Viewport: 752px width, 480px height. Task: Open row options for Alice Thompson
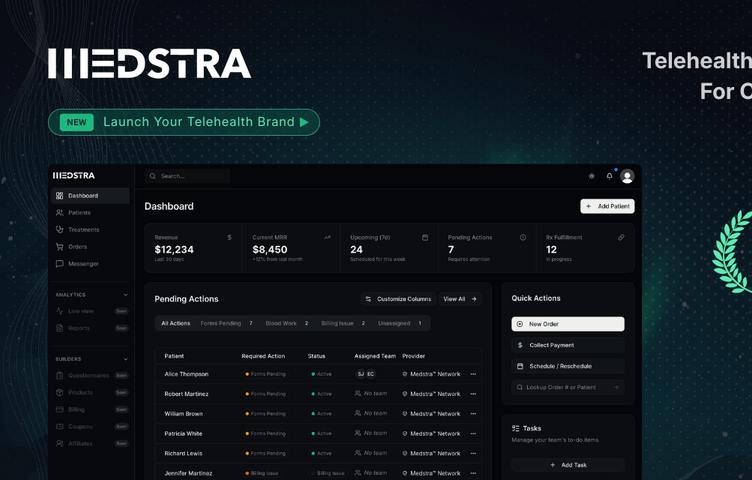click(x=473, y=374)
